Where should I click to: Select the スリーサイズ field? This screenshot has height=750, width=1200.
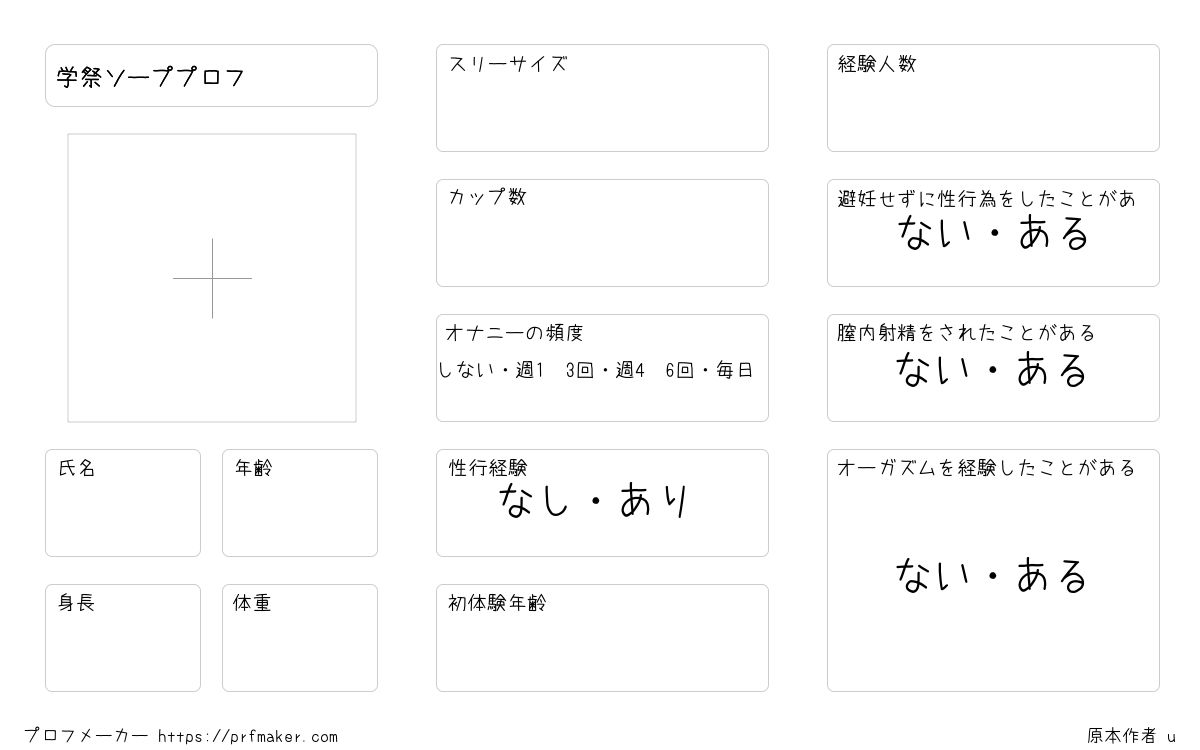click(602, 98)
